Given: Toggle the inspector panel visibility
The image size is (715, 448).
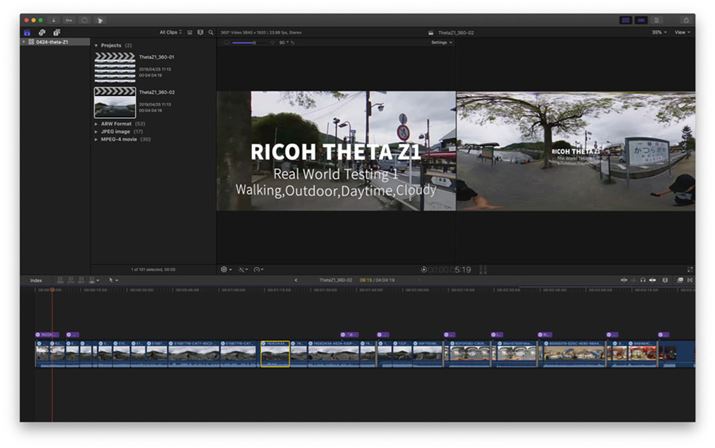Looking at the screenshot, I should click(x=657, y=19).
